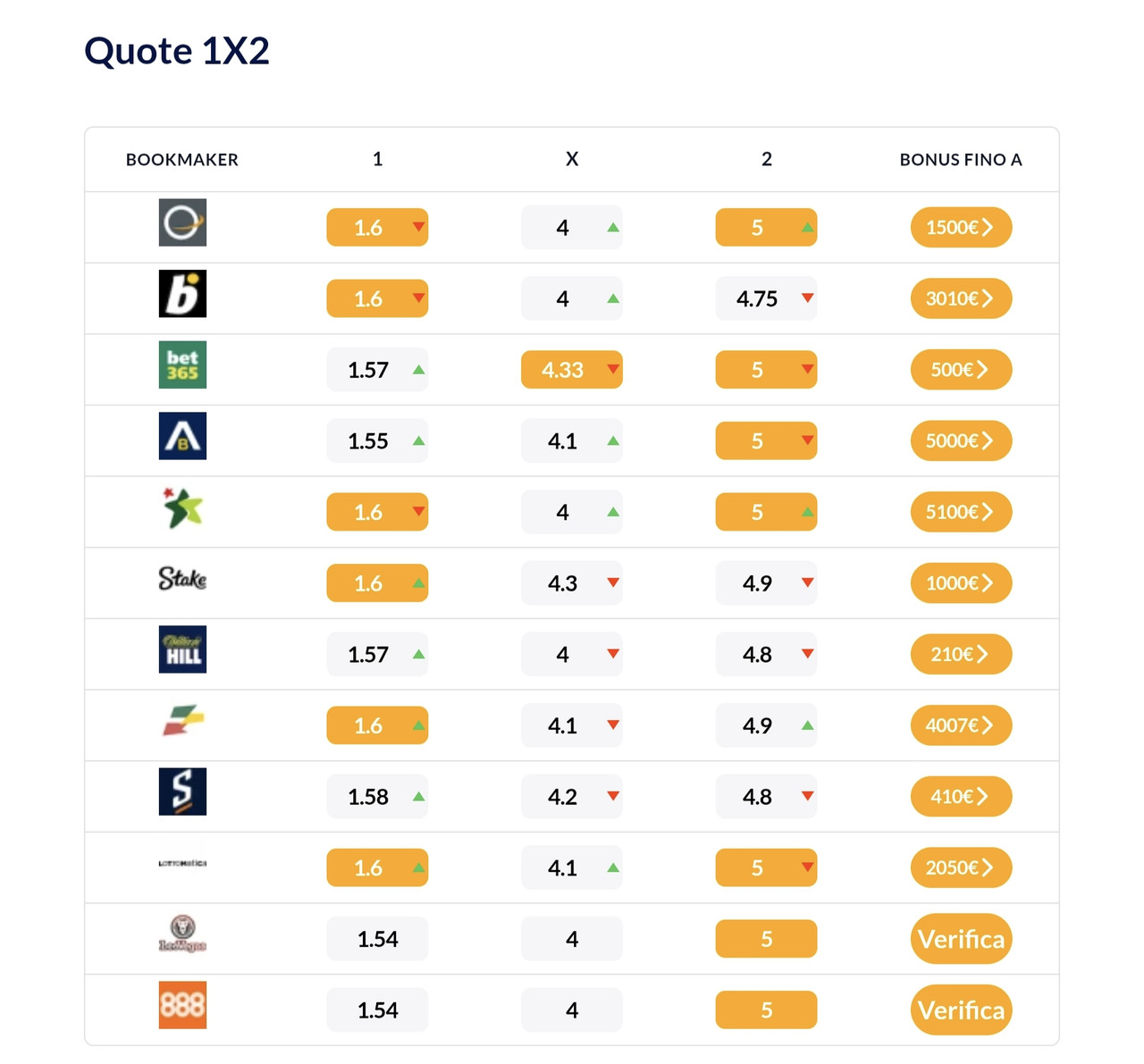Click the green star bookmaker logo
Image resolution: width=1144 pixels, height=1064 pixels.
tap(182, 507)
